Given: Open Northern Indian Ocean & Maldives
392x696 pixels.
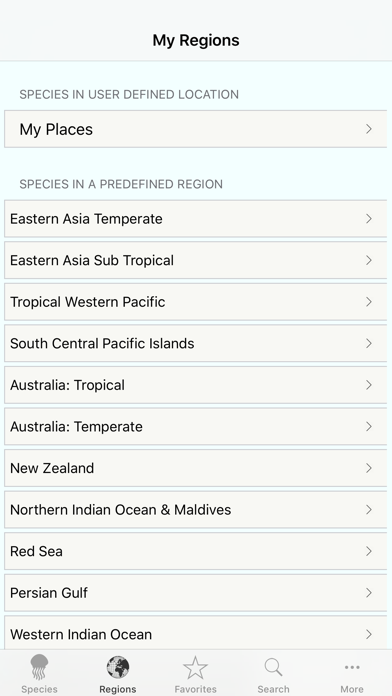Looking at the screenshot, I should 196,510.
